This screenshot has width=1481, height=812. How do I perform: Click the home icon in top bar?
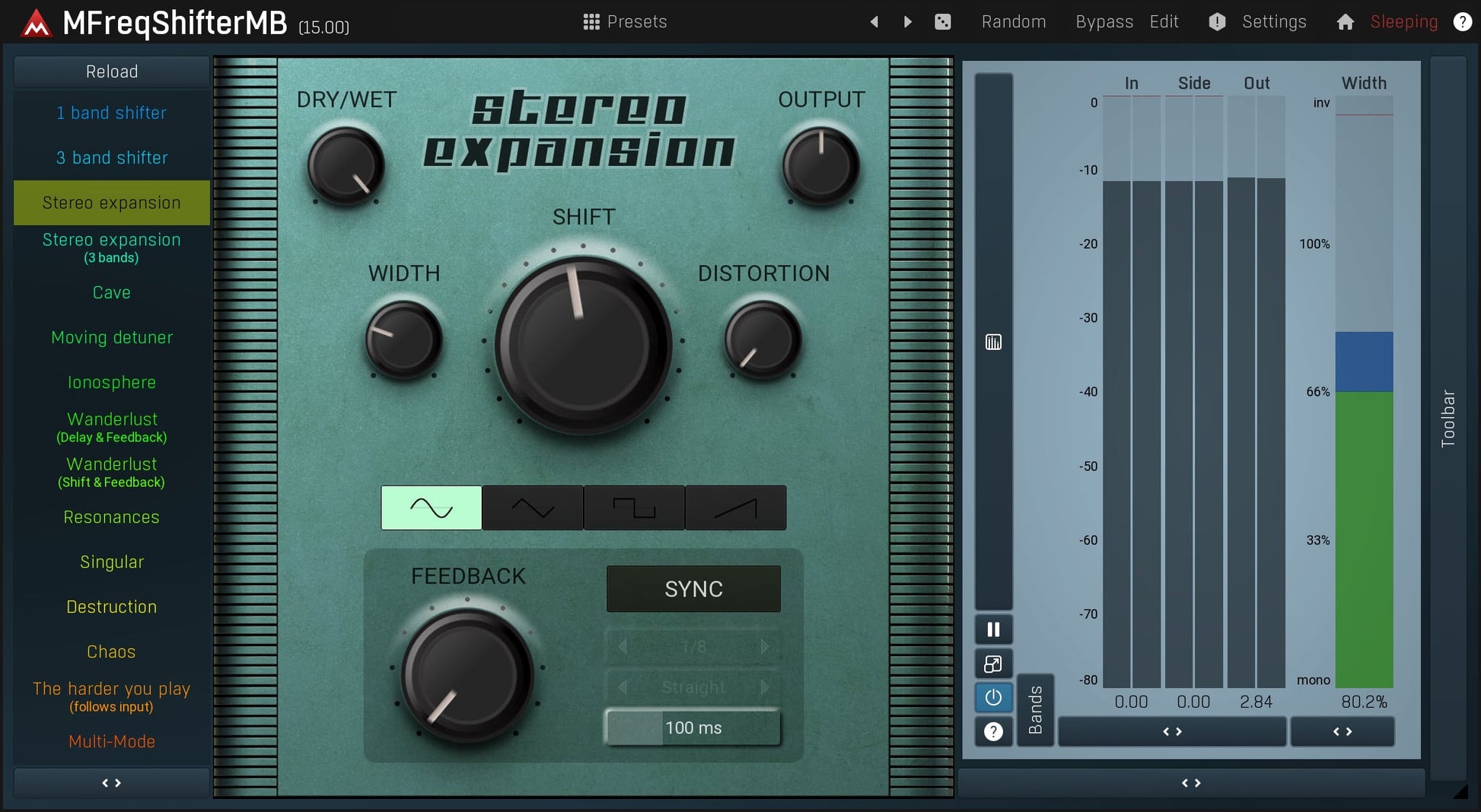click(1345, 22)
